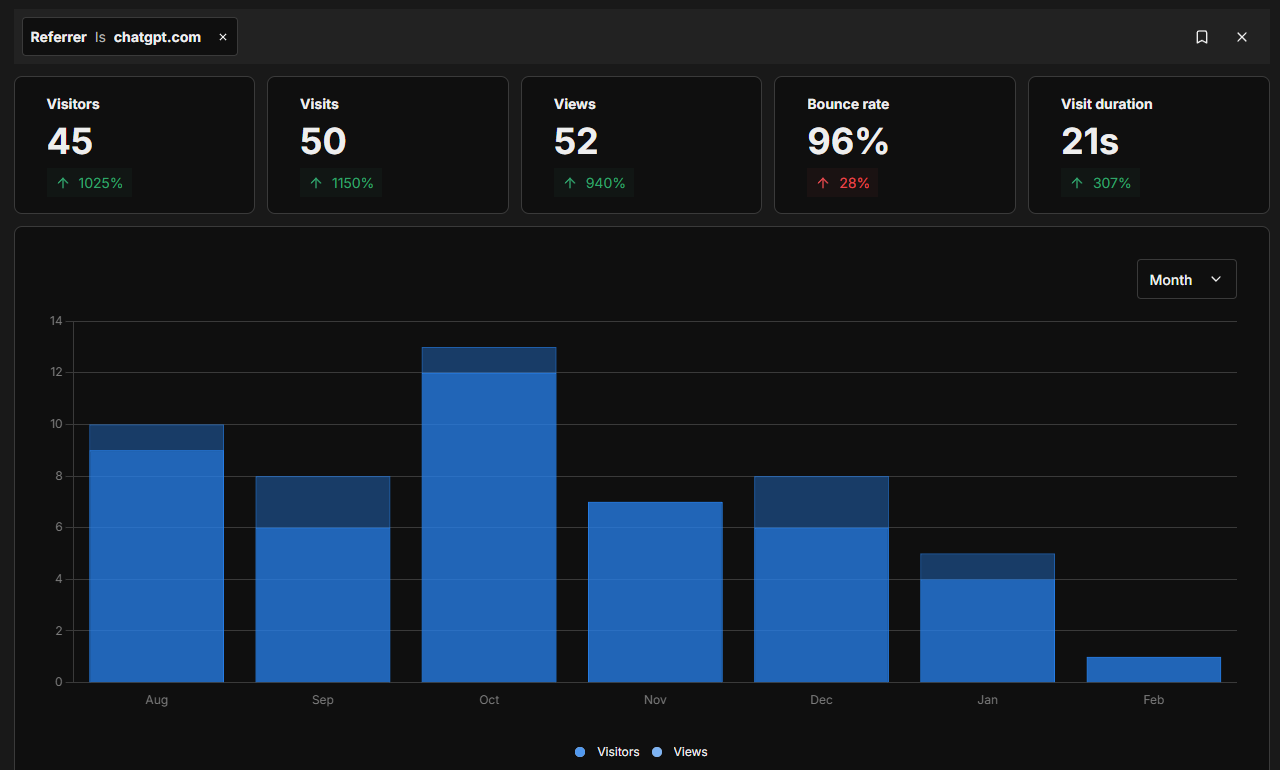1280x770 pixels.
Task: Click the darker top segment of December bar
Action: tap(821, 502)
